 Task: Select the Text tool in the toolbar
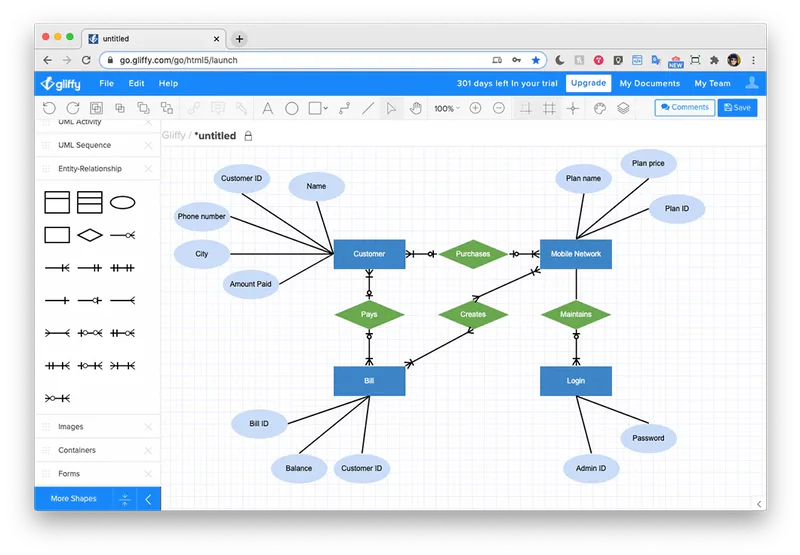[x=267, y=108]
